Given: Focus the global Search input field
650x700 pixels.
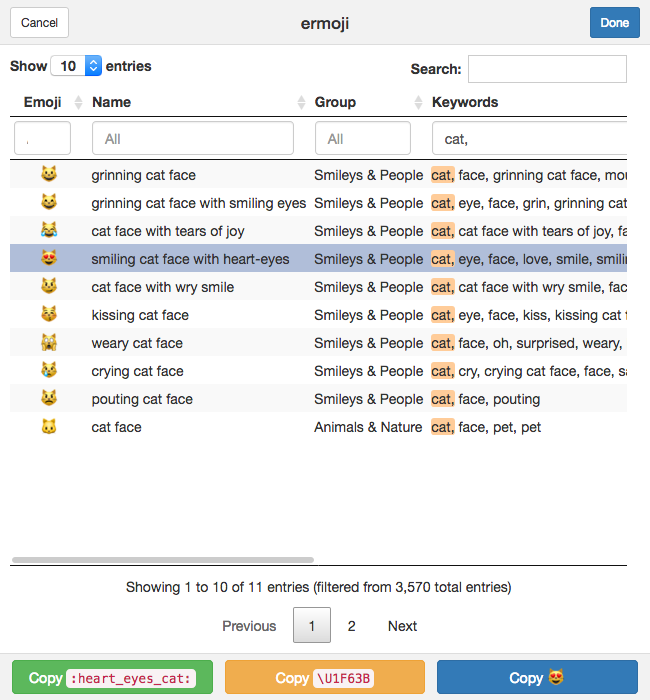Looking at the screenshot, I should 547,69.
